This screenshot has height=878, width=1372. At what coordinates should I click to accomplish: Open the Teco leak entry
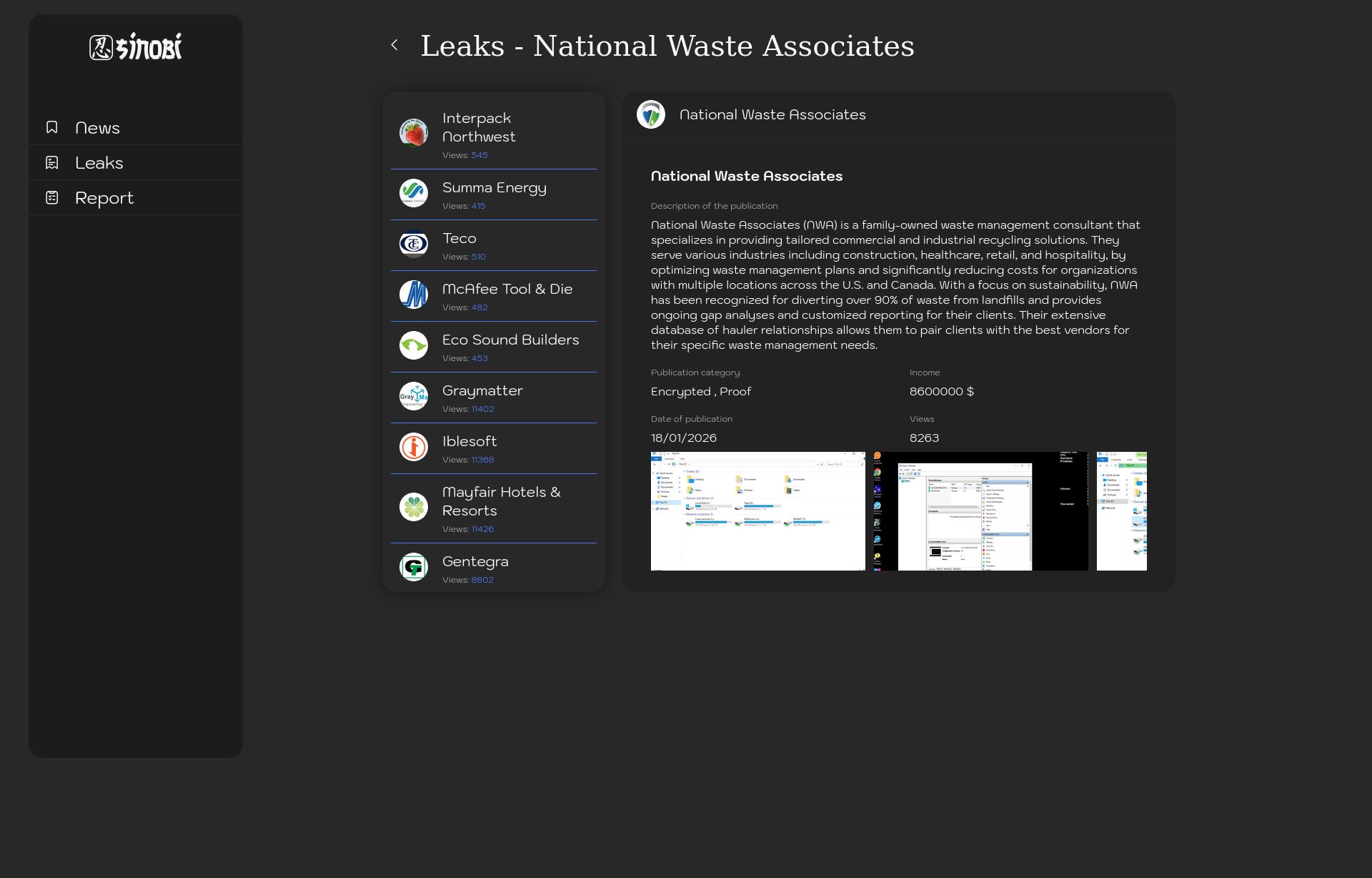pyautogui.click(x=459, y=239)
